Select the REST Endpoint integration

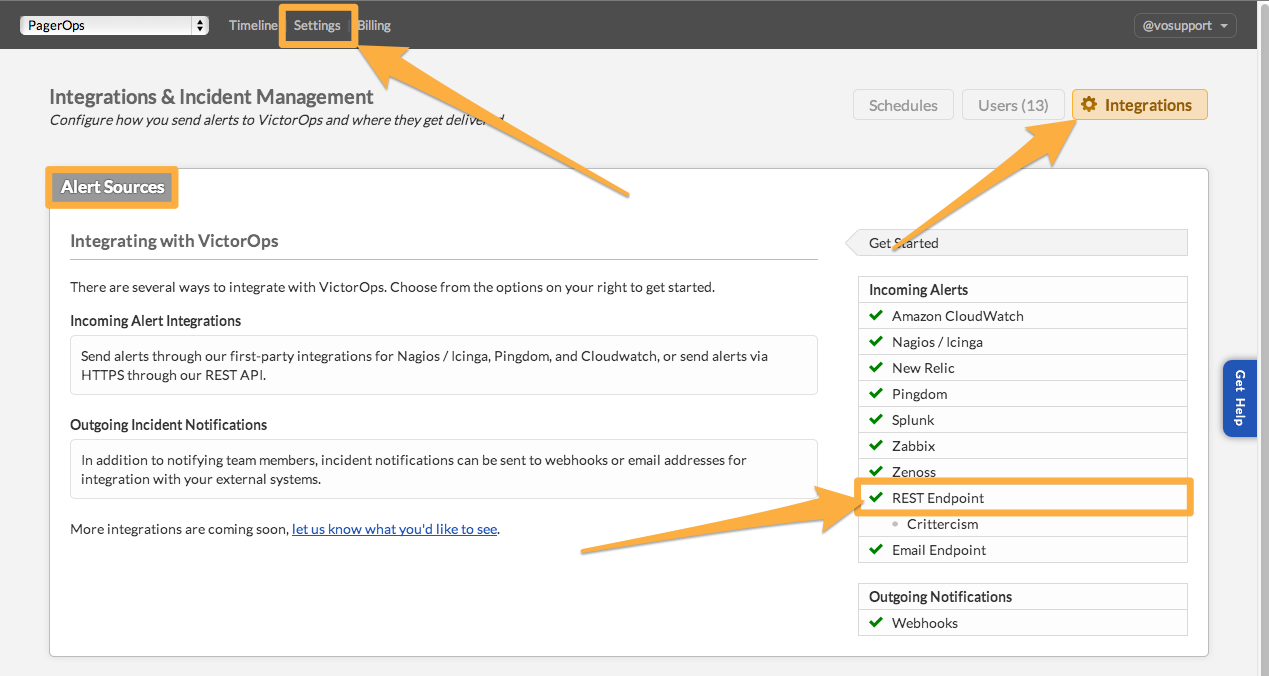pos(1022,498)
